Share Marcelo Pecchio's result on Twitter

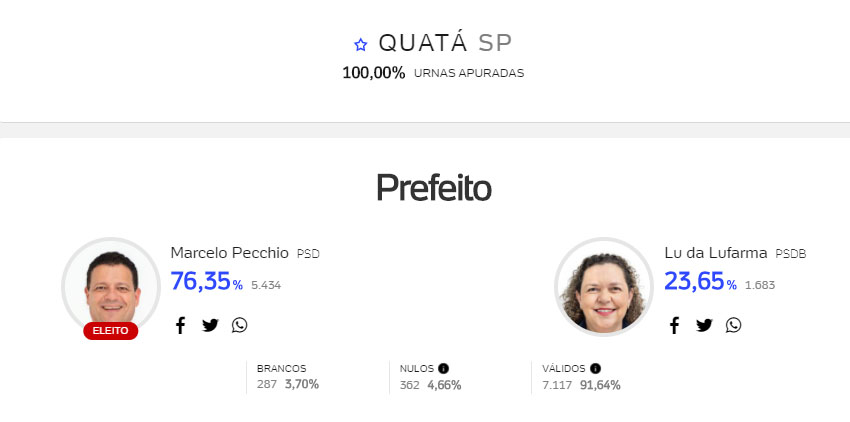pyautogui.click(x=210, y=325)
